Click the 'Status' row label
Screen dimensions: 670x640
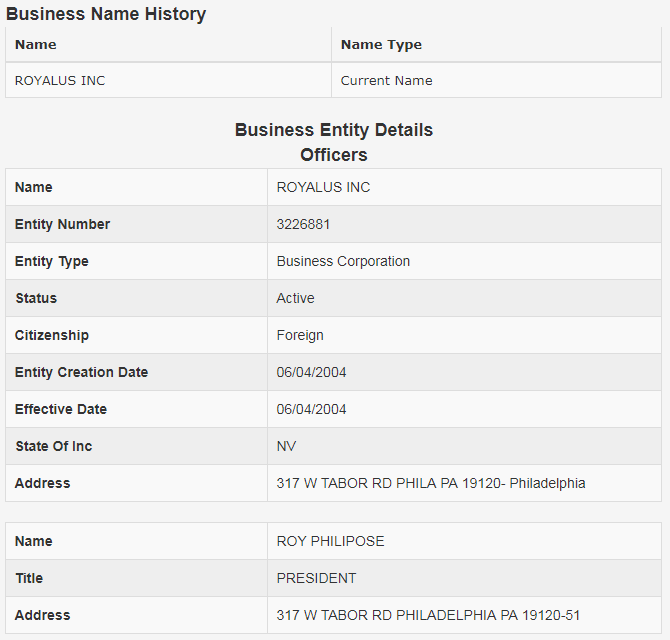[36, 298]
